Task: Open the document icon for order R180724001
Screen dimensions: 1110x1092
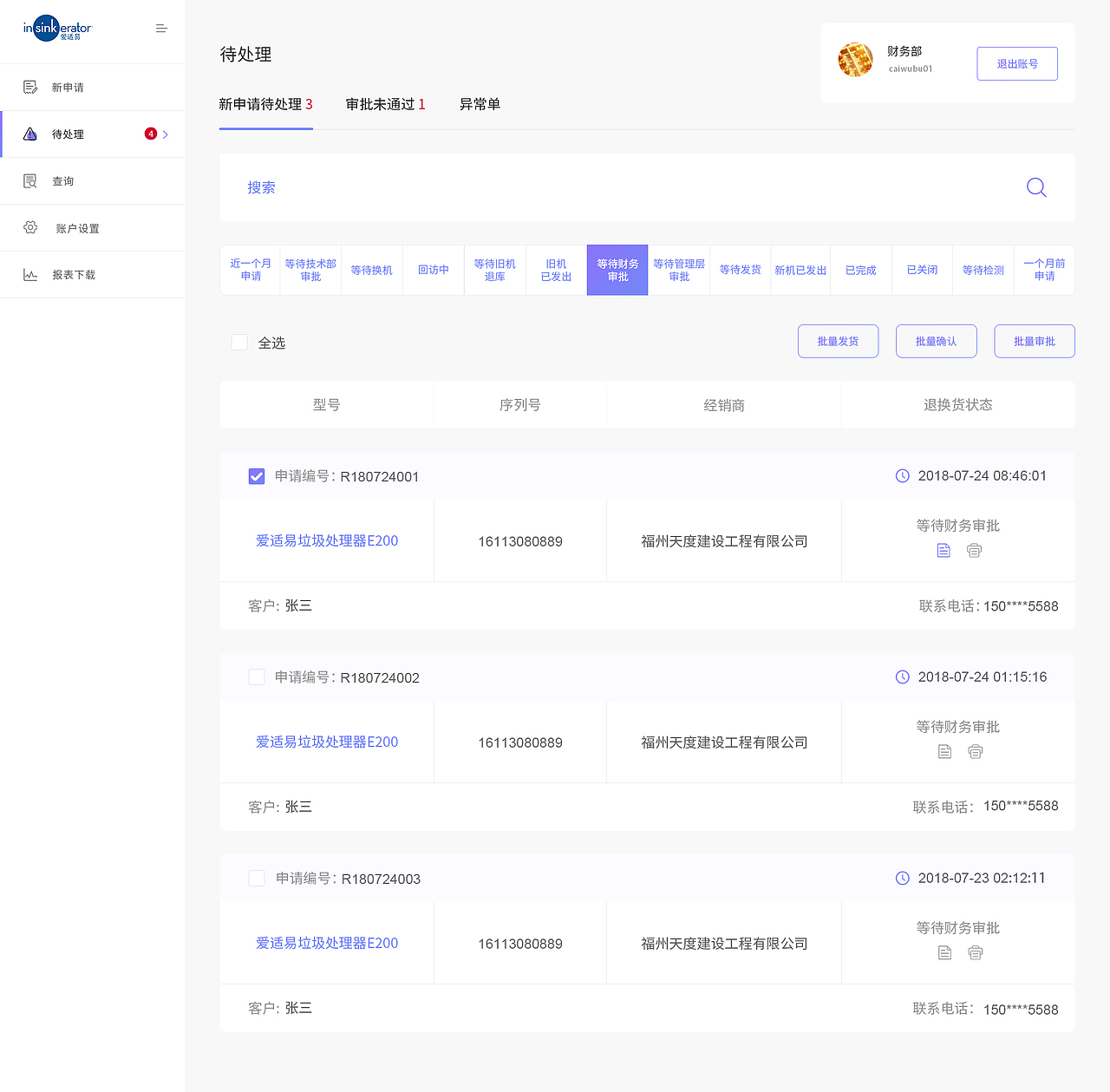Action: pyautogui.click(x=943, y=550)
